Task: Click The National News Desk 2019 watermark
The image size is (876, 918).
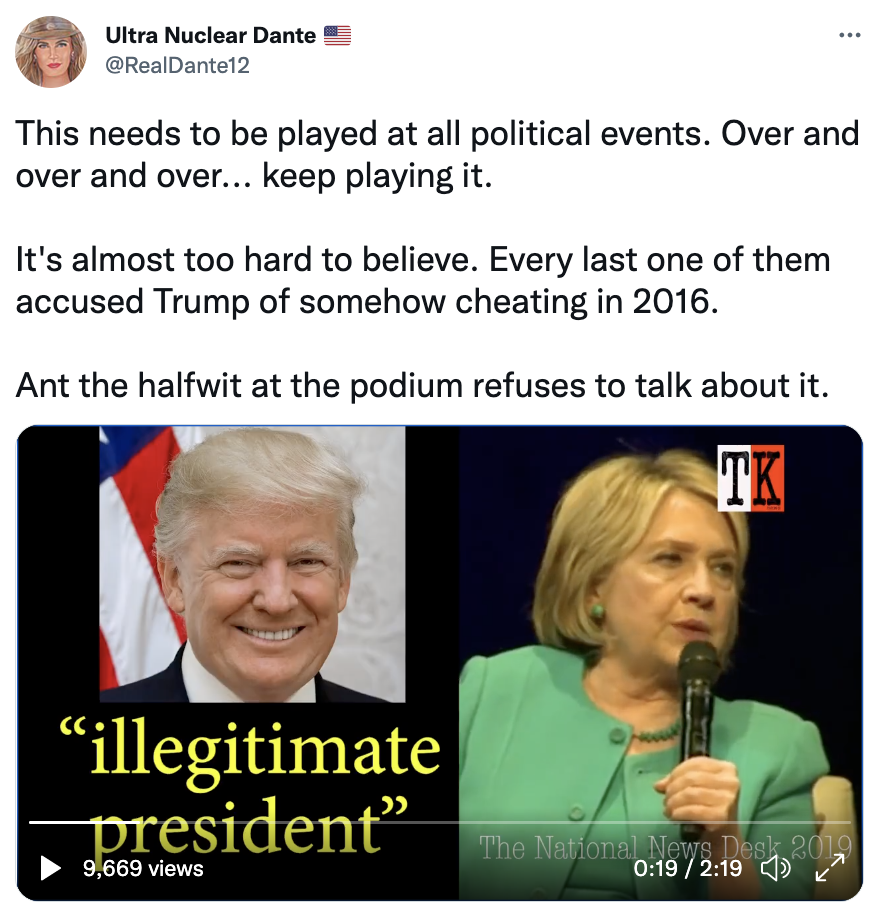Action: tap(665, 847)
